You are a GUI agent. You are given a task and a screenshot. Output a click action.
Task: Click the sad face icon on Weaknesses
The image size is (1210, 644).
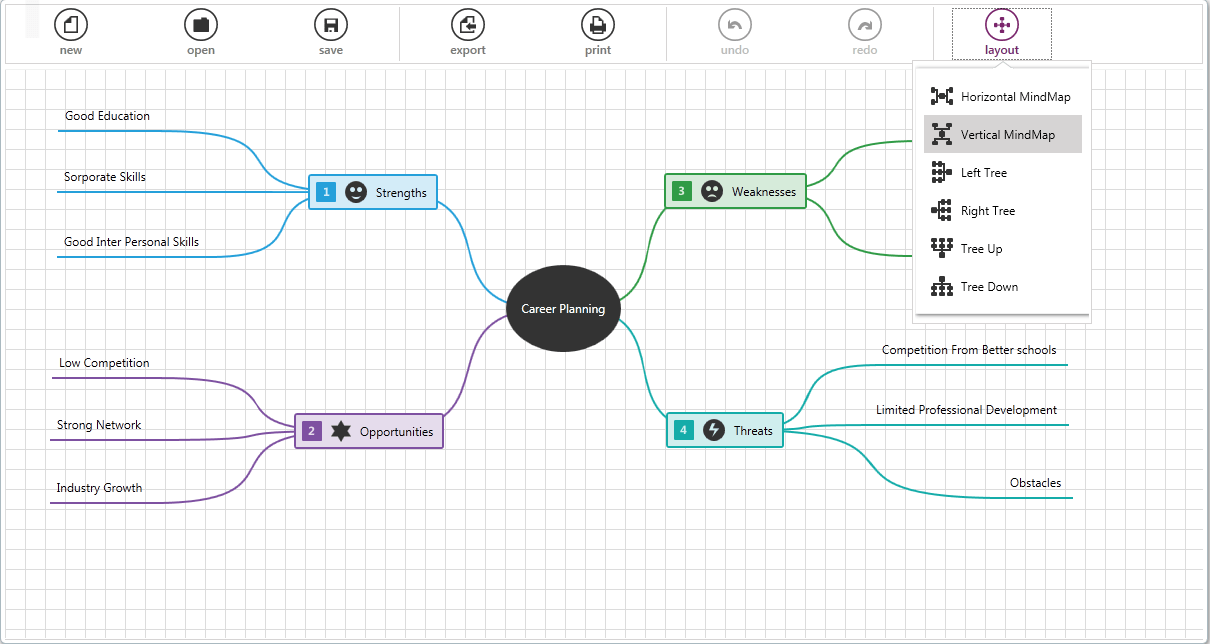point(711,191)
